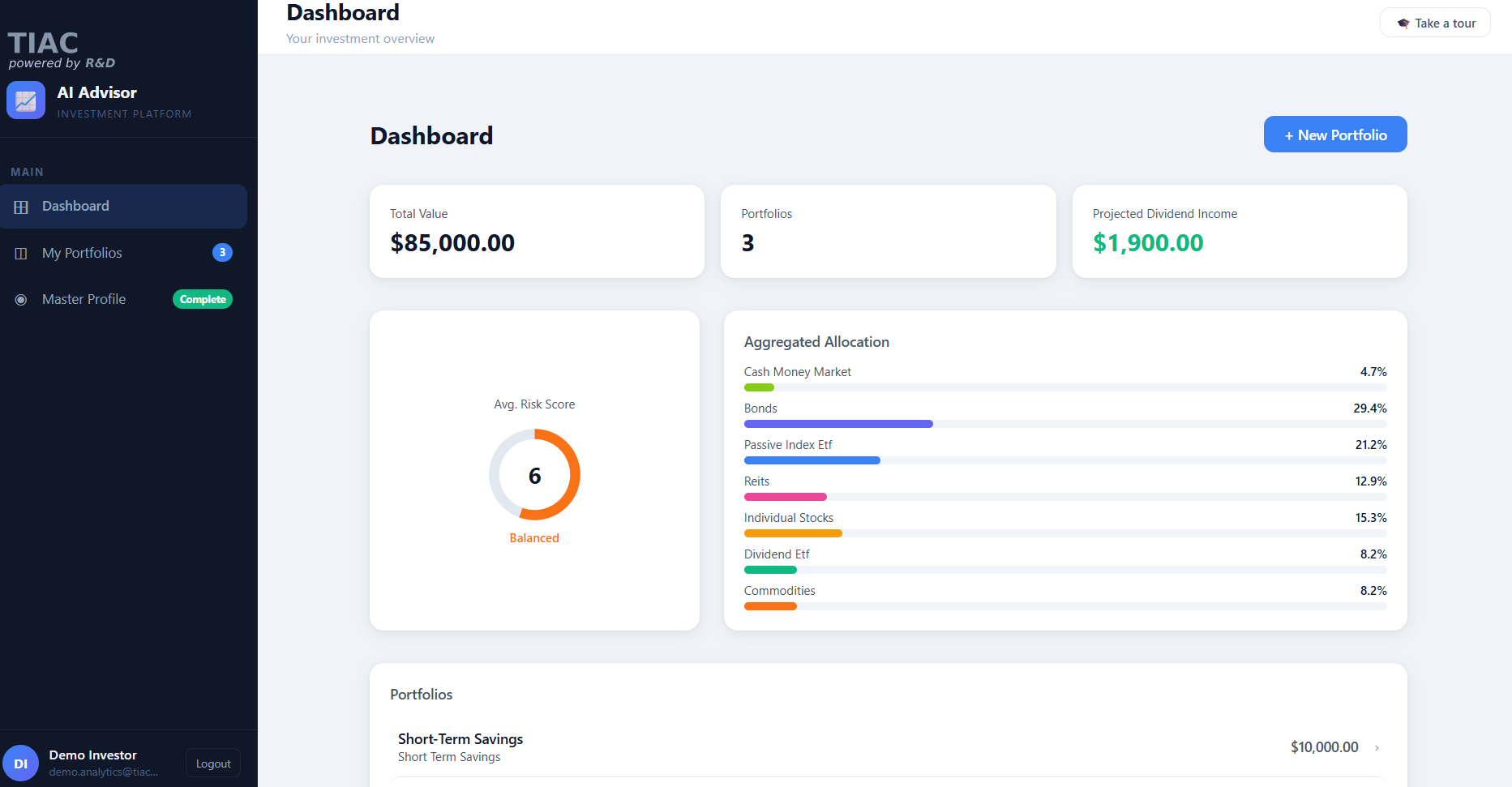Click the Projected Dividend Income $1,900.00

[x=1148, y=243]
